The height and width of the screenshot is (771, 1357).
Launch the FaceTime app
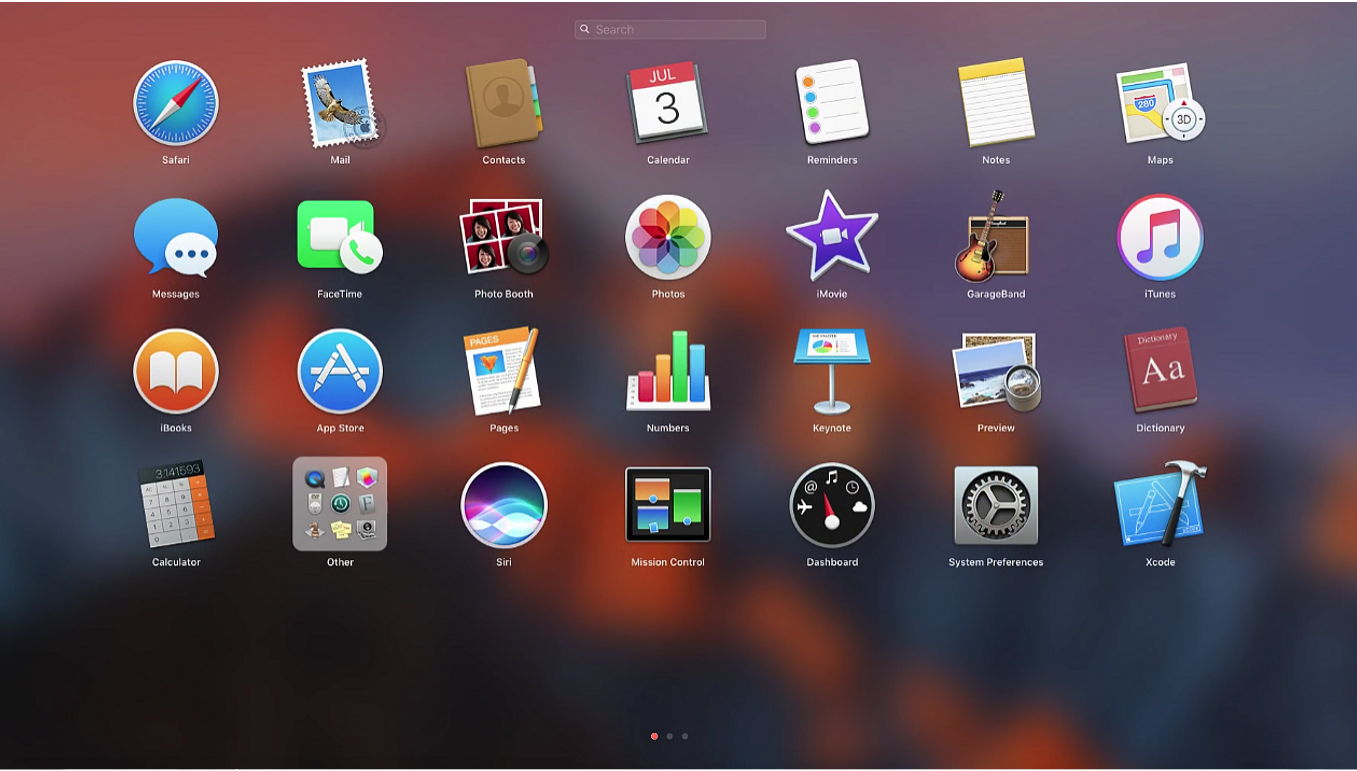340,238
